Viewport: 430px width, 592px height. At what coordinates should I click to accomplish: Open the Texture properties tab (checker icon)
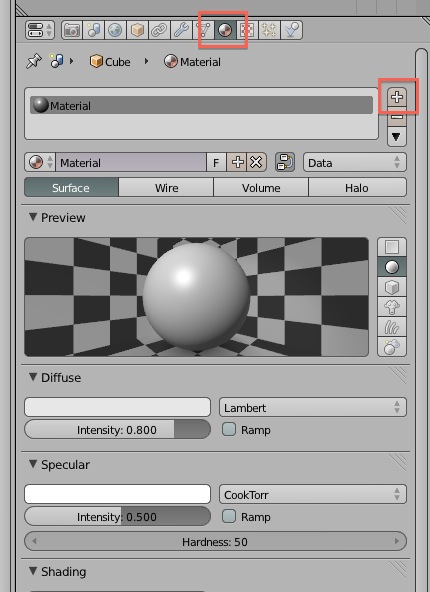(x=247, y=30)
